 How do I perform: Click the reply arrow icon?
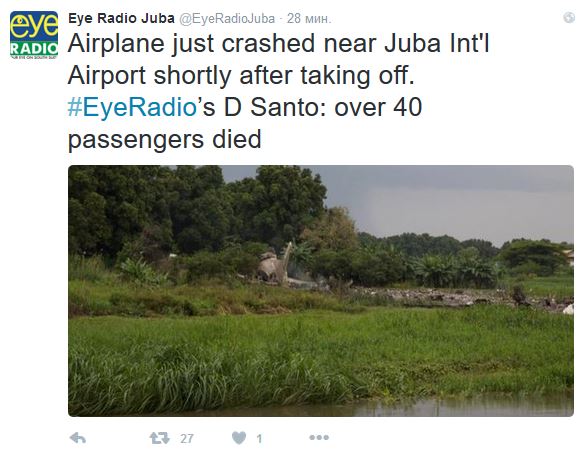[78, 438]
